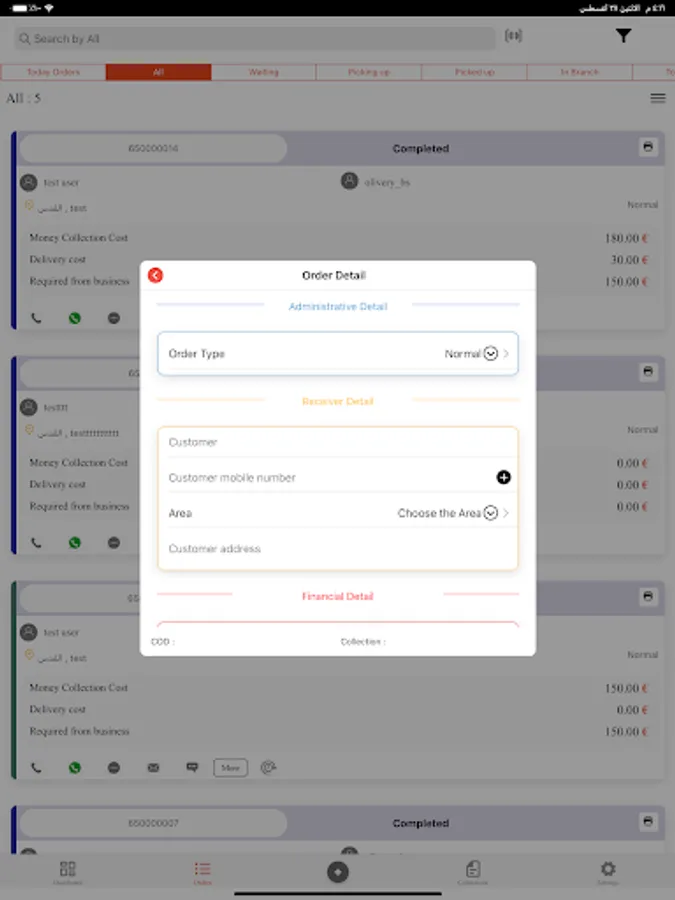Open the Dashboard bottom tab
Screen dimensions: 675x900
pyautogui.click(x=68, y=873)
